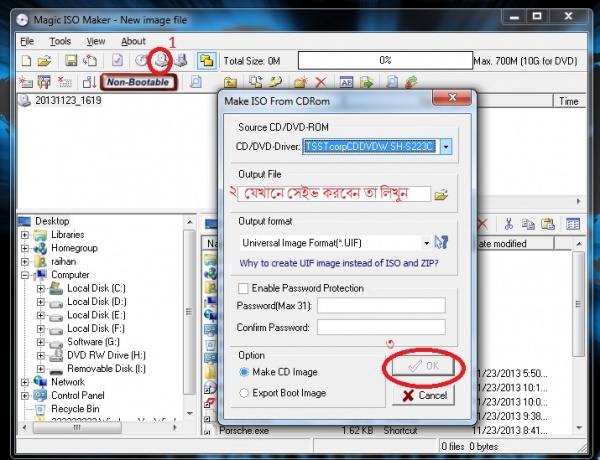
Task: Open the View menu
Action: point(96,41)
